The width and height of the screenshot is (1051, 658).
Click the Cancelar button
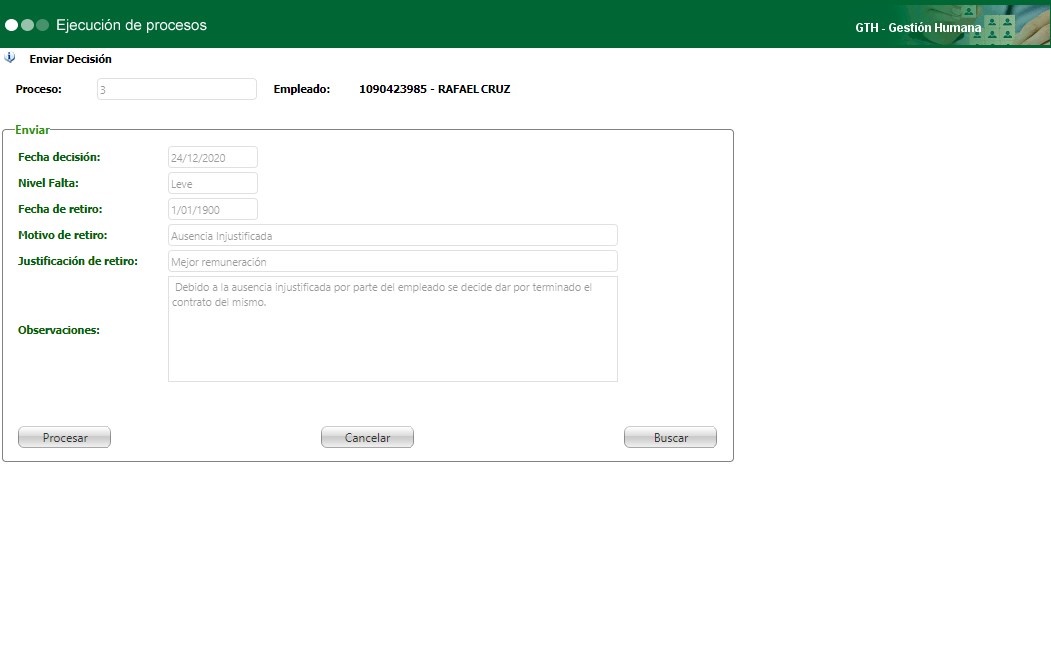(x=367, y=437)
